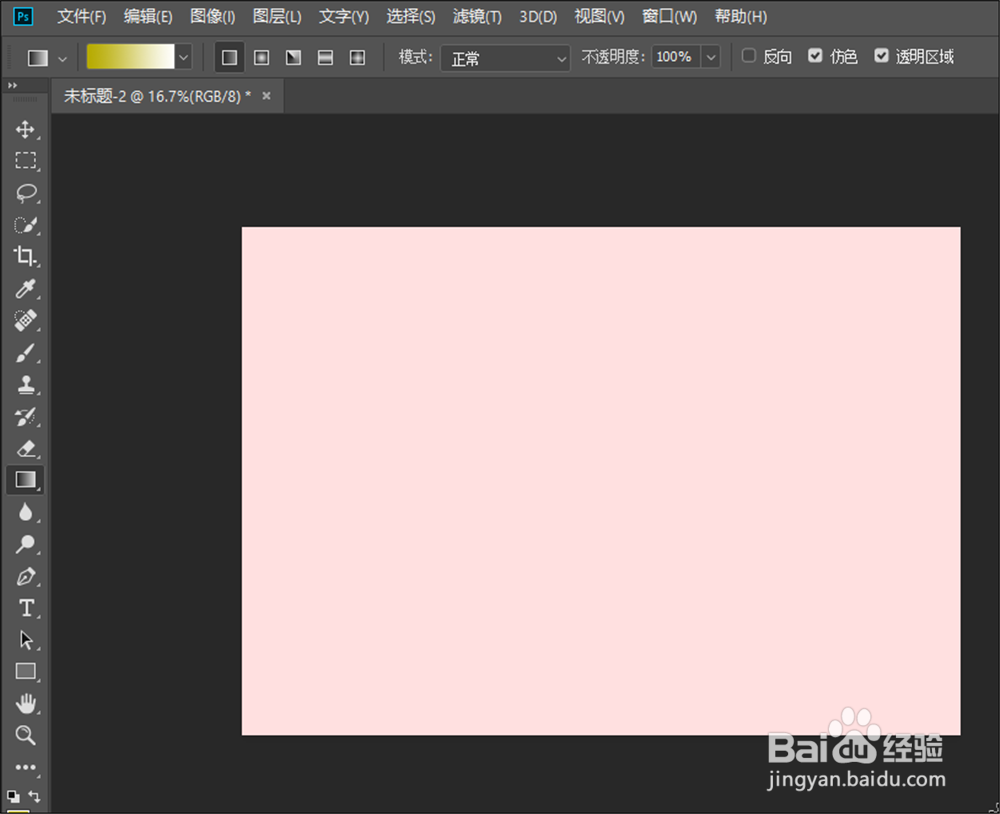
Task: Select the Healing Brush tool
Action: 26,320
